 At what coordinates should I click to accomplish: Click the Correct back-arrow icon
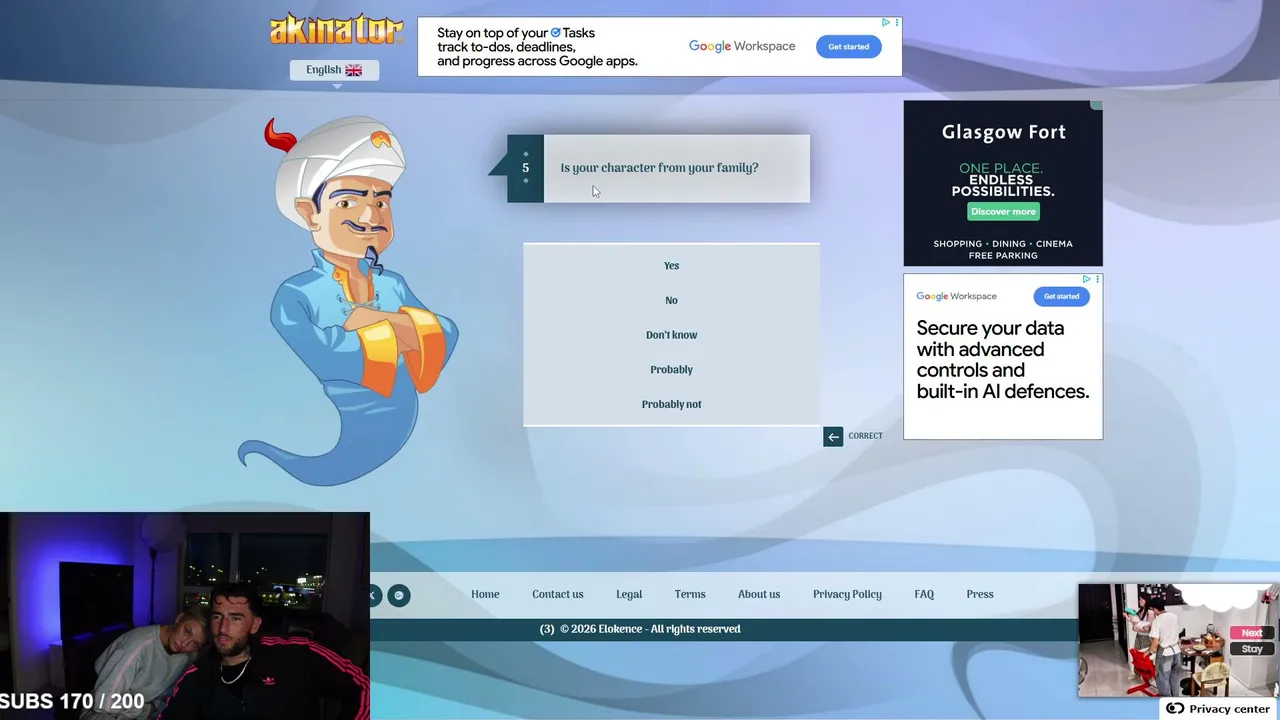point(833,436)
